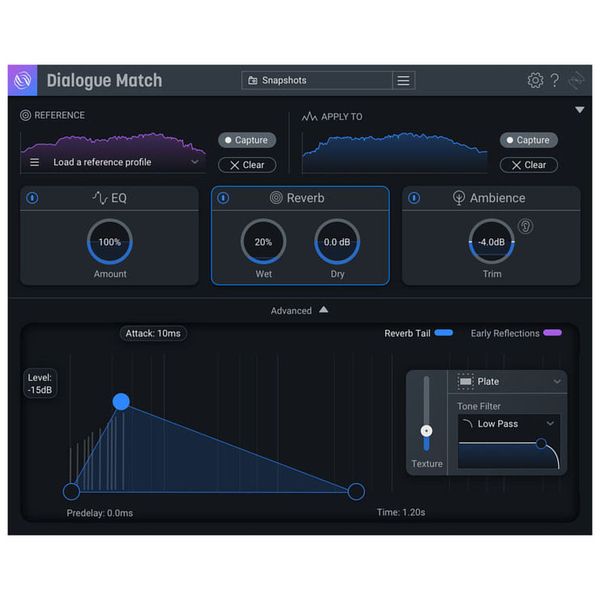Screen dimensions: 600x600
Task: Click the Reverb Wet 20% knob
Action: point(263,242)
